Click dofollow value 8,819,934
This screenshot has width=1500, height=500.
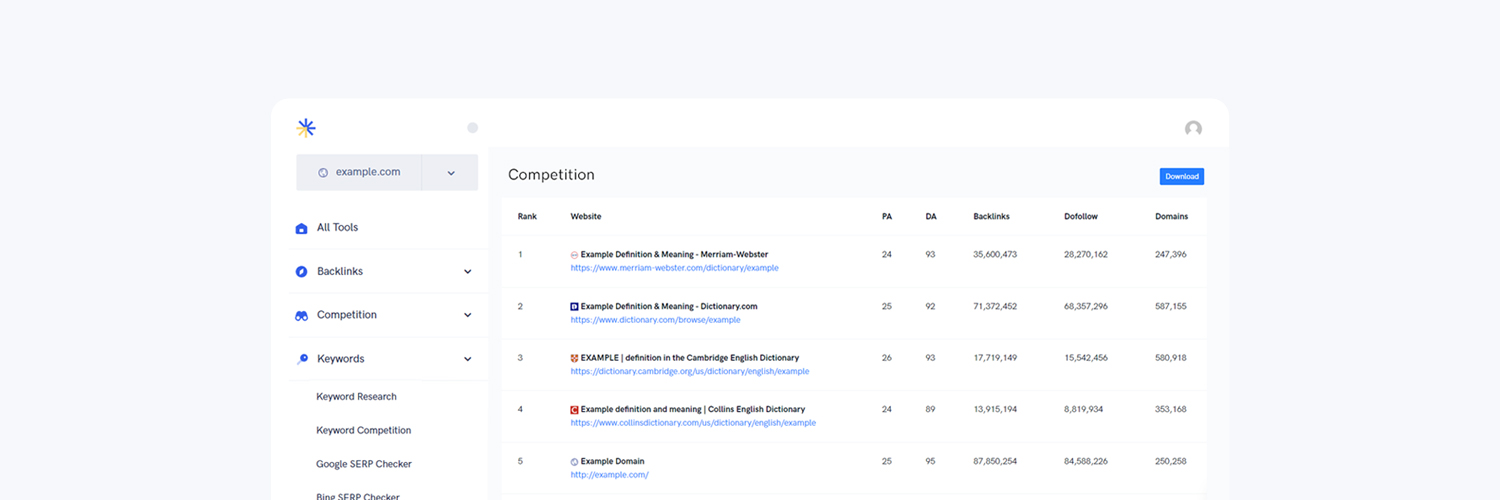click(x=1083, y=410)
